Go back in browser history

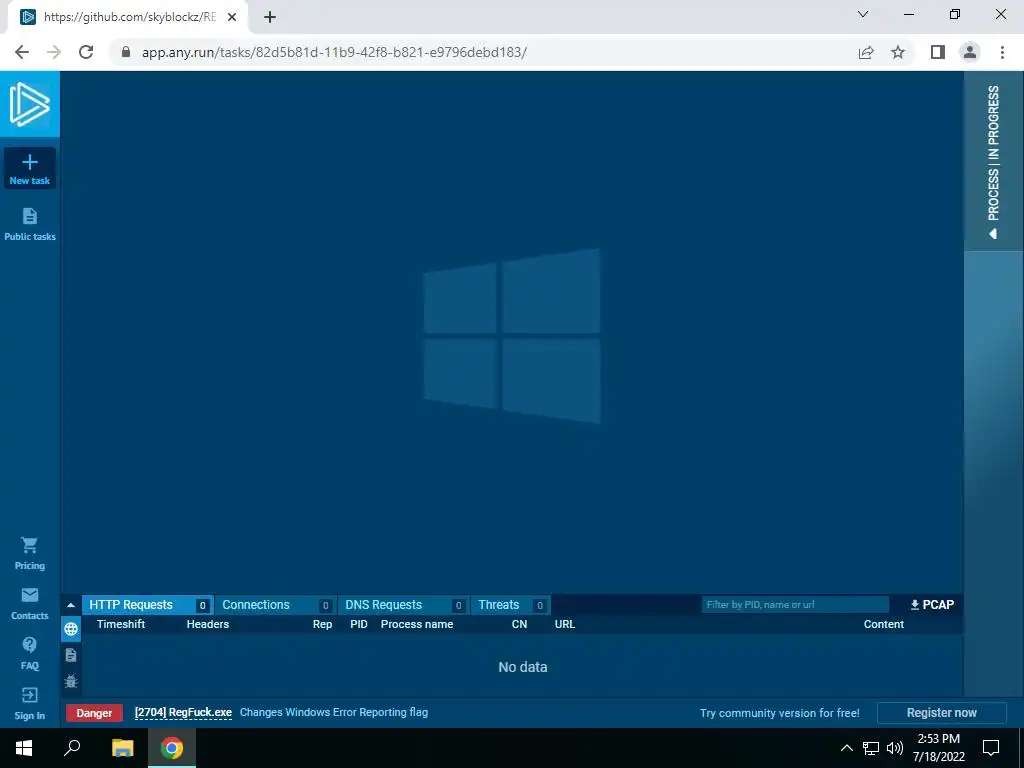point(22,52)
